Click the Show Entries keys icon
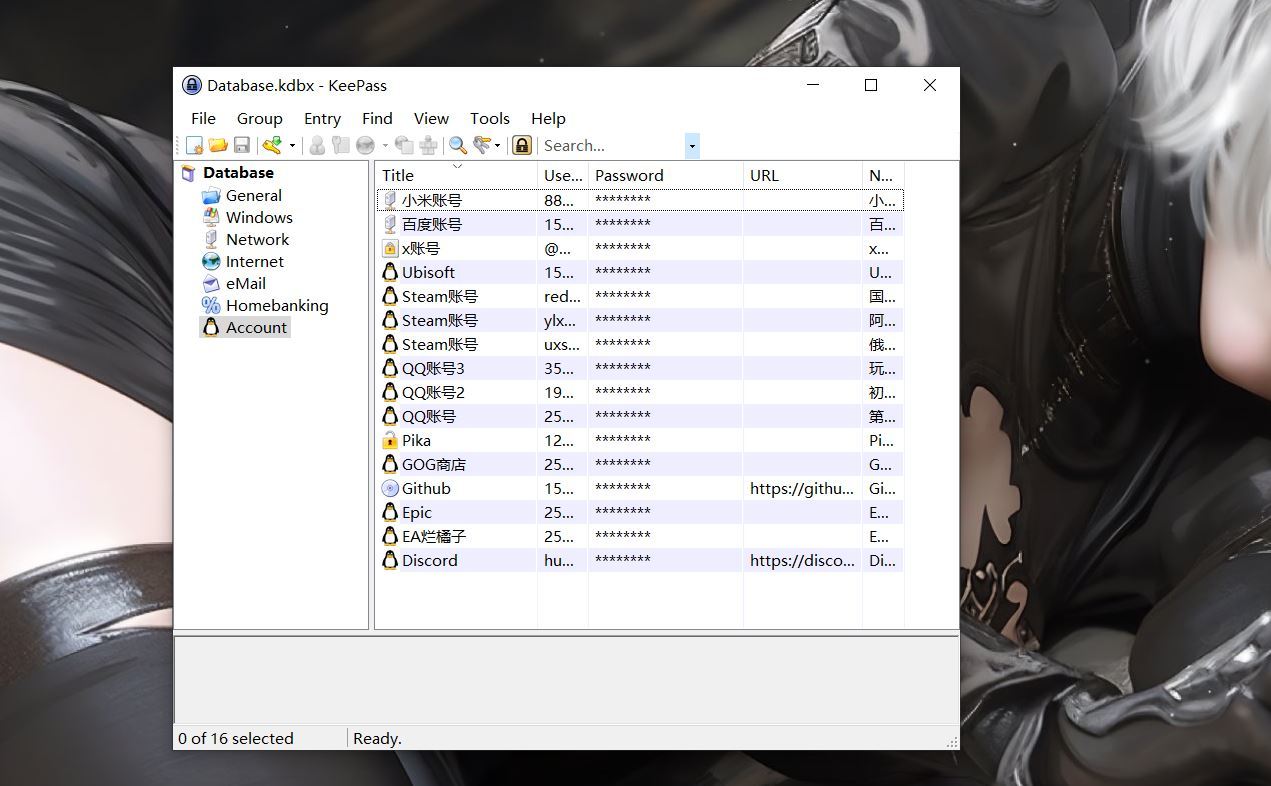This screenshot has width=1271, height=786. pos(482,146)
